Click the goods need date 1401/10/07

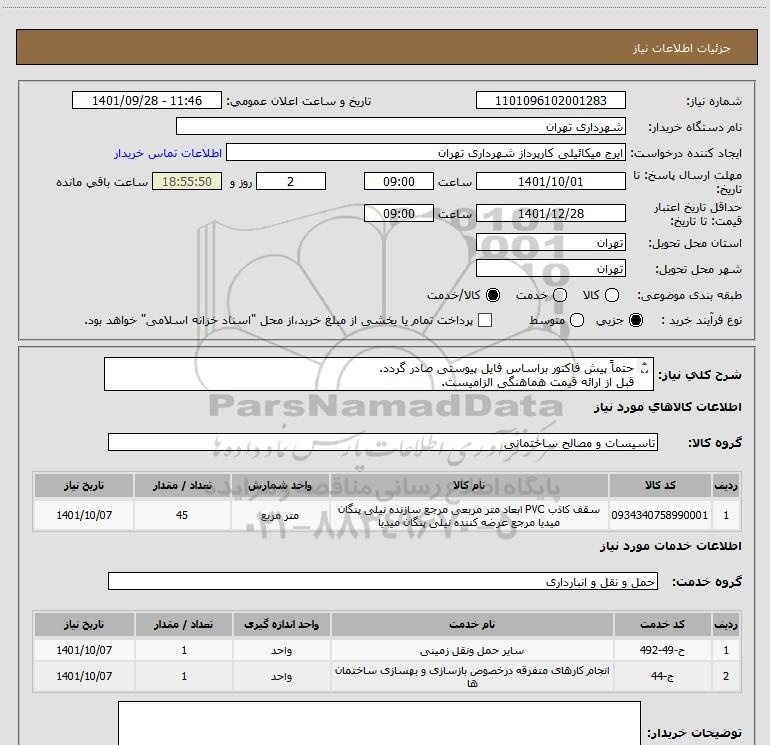point(84,515)
